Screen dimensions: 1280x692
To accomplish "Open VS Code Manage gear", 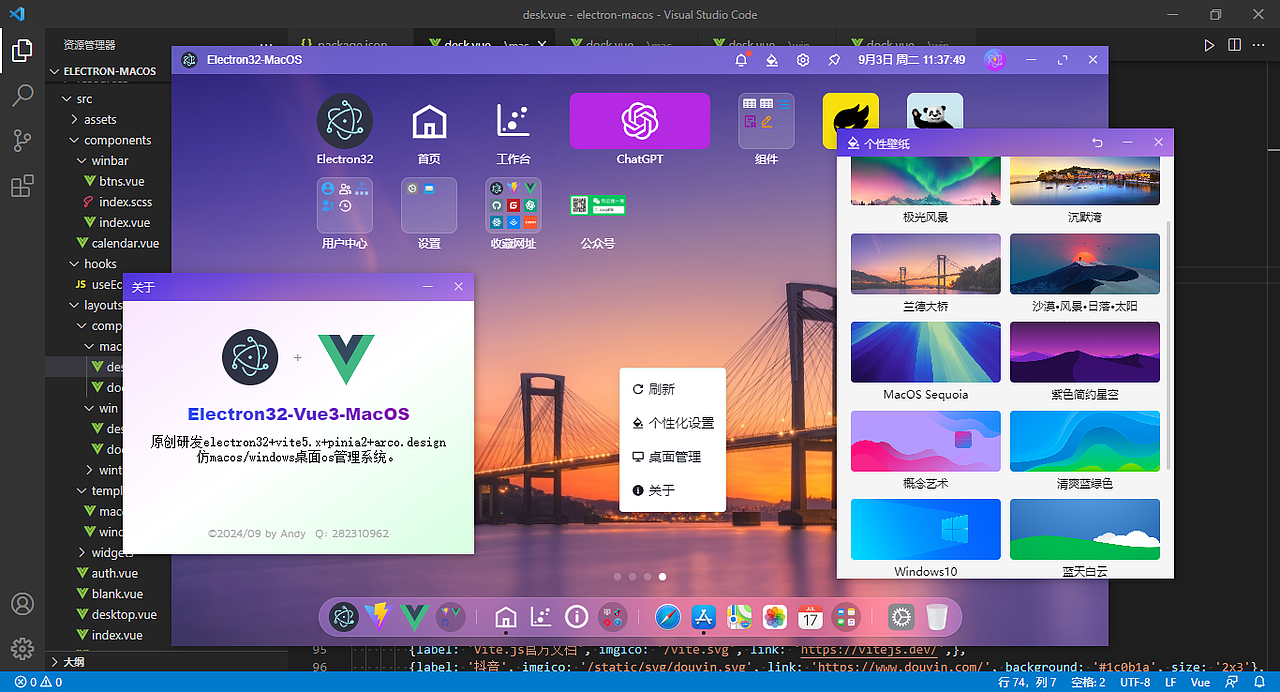I will pos(22,648).
